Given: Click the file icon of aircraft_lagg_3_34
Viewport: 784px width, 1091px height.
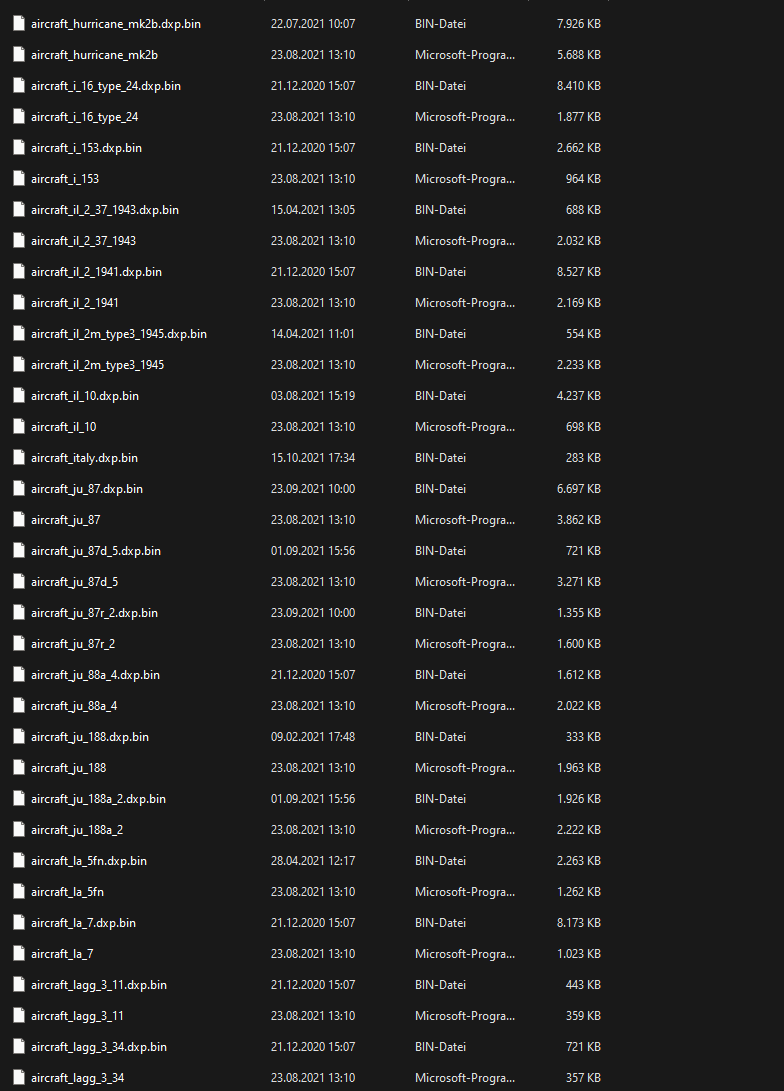Looking at the screenshot, I should [x=19, y=1078].
